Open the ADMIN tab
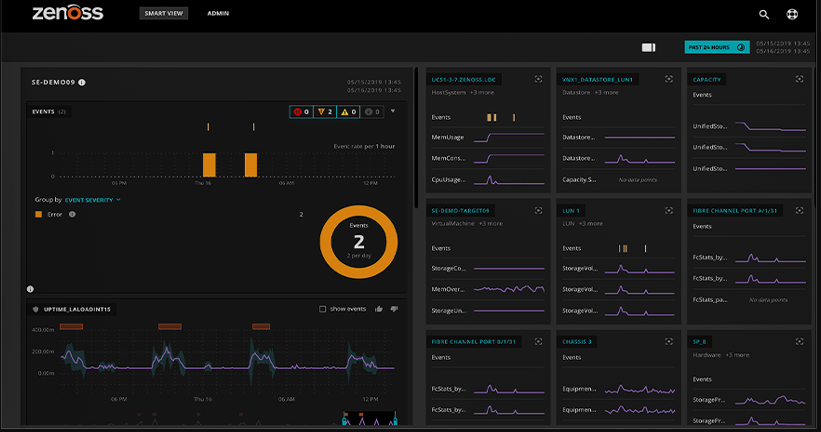Viewport: 821px width, 432px height. pos(218,15)
